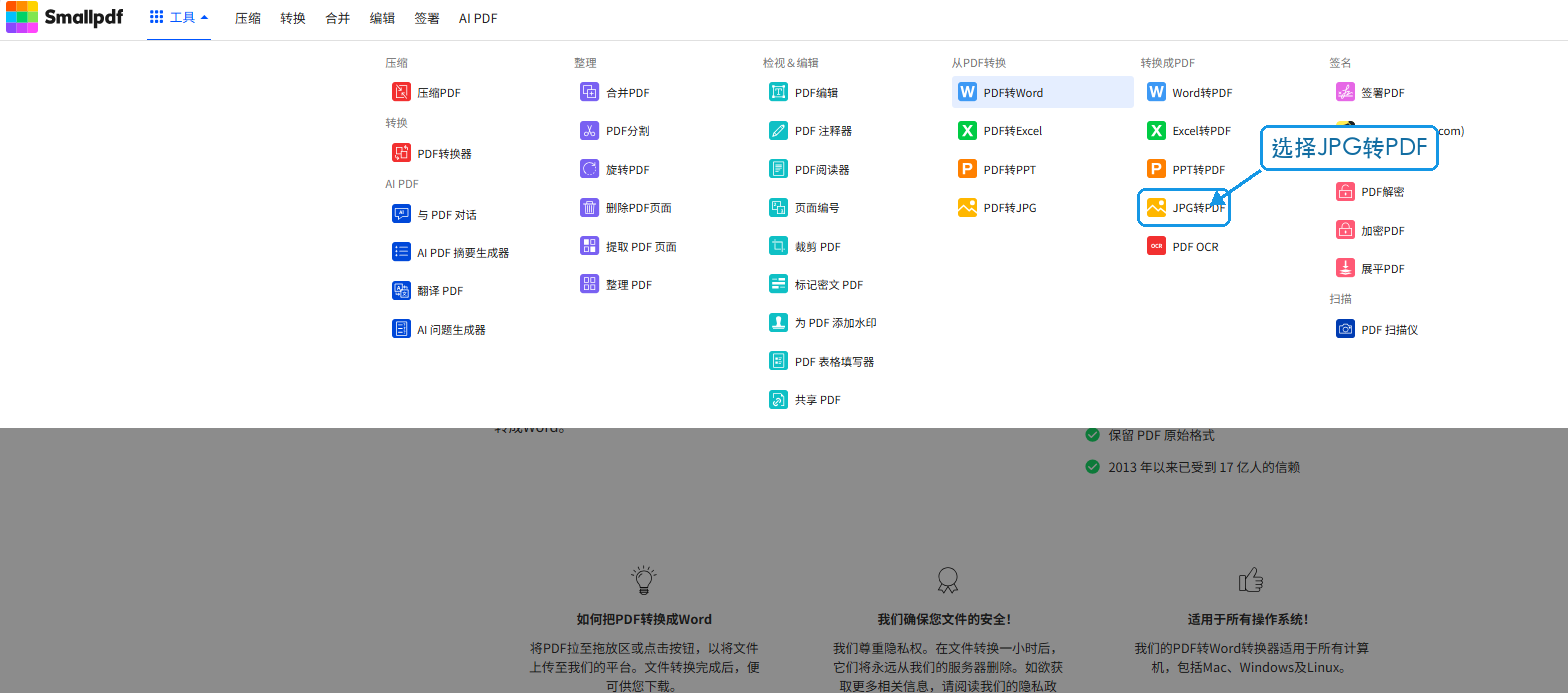This screenshot has width=1568, height=693.
Task: Click the 为 PDF 添加水印 stamp icon
Action: pyautogui.click(x=779, y=322)
